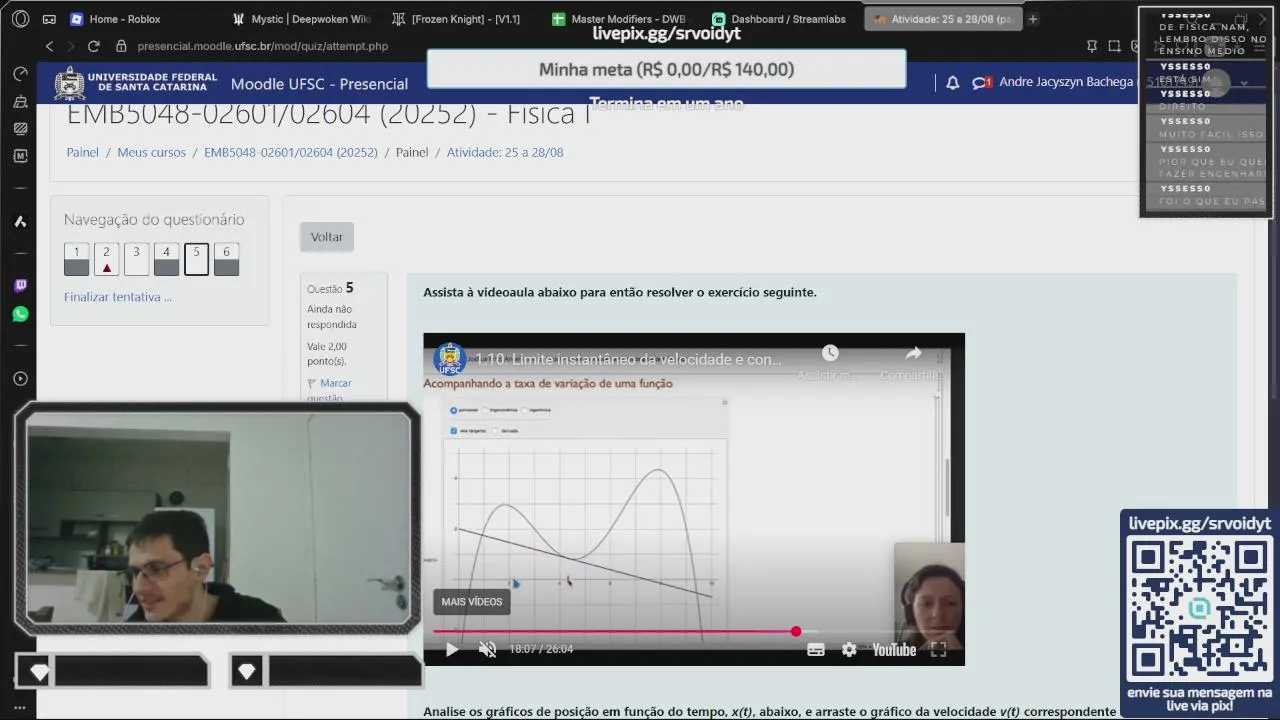
Task: Switch to the Master Modifiers tab
Action: 619,19
